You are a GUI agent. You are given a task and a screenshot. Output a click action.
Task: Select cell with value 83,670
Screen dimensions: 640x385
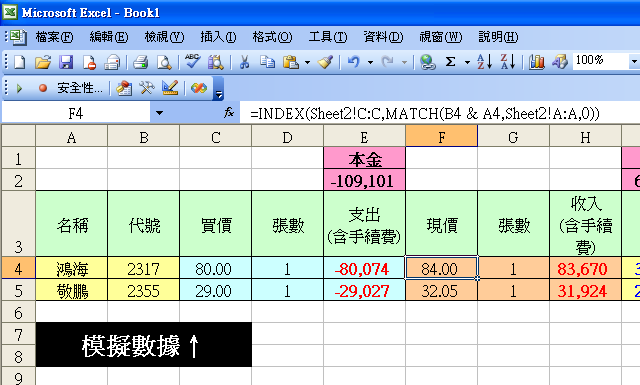585,268
